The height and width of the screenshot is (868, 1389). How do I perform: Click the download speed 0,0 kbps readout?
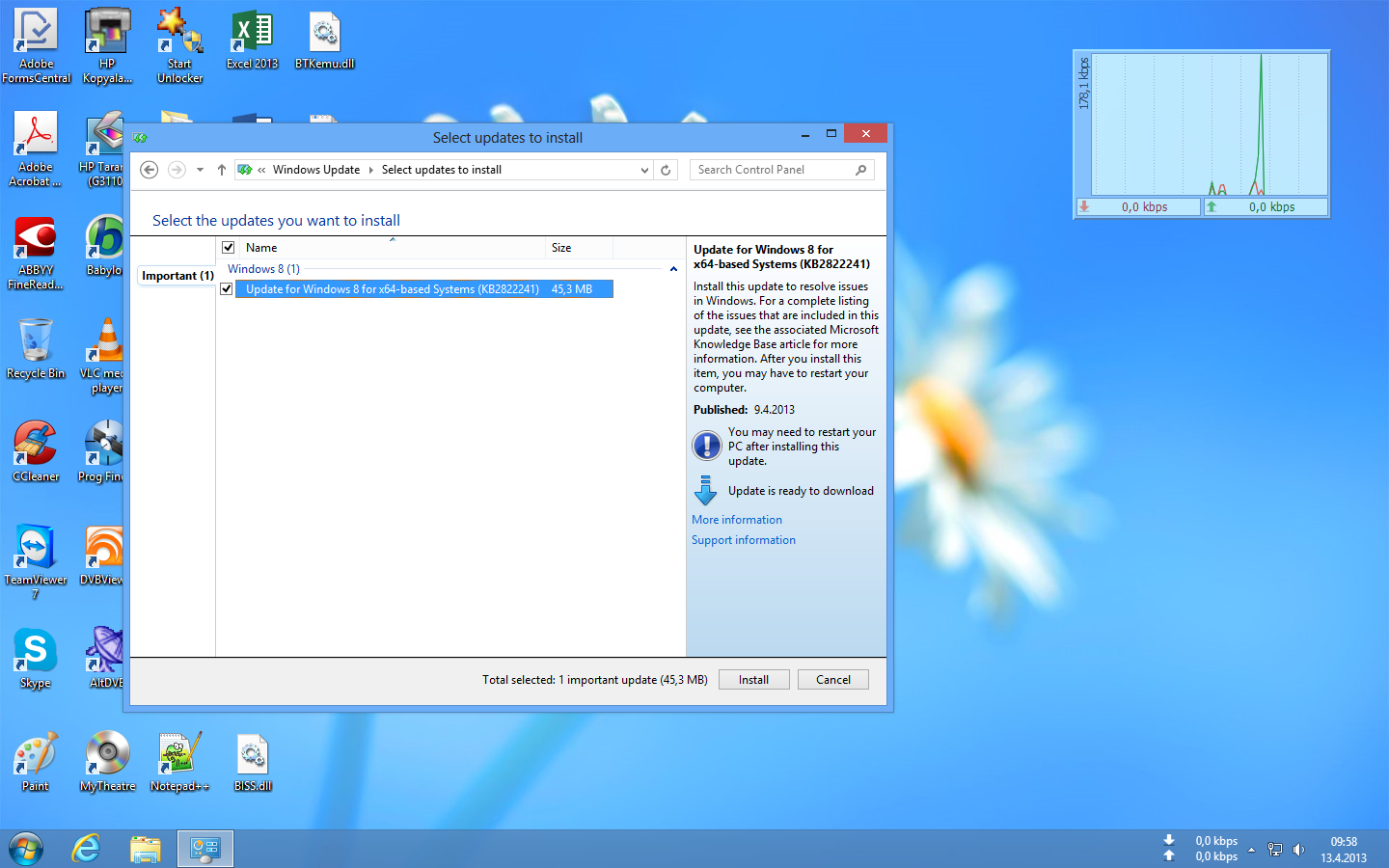pos(1138,207)
